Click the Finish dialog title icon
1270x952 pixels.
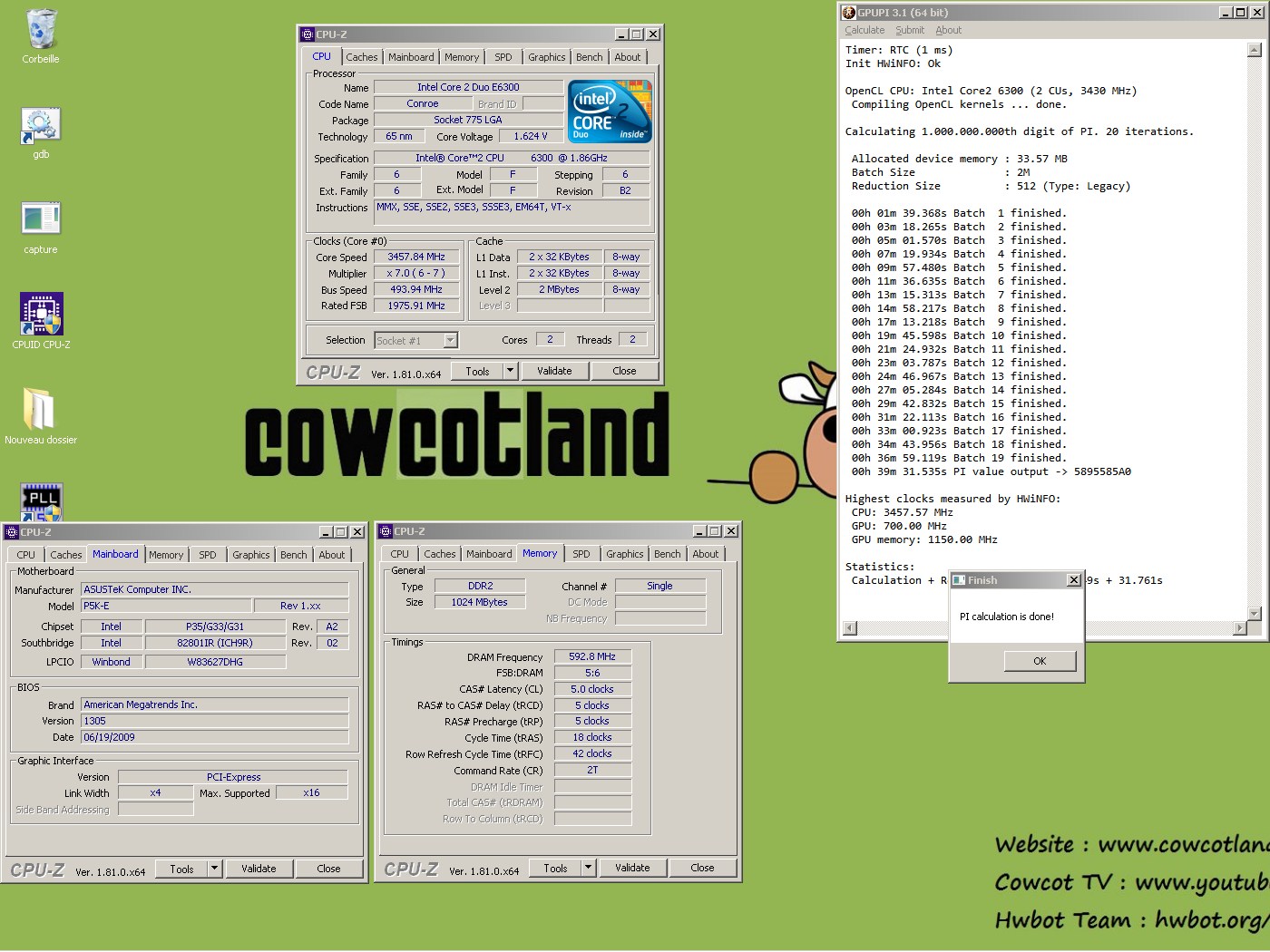point(959,580)
